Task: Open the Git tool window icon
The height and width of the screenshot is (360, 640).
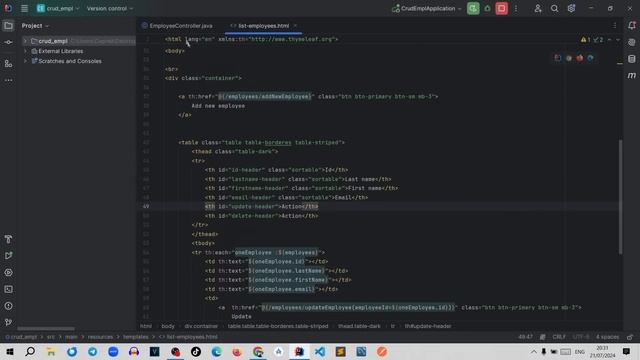Action: 8,322
